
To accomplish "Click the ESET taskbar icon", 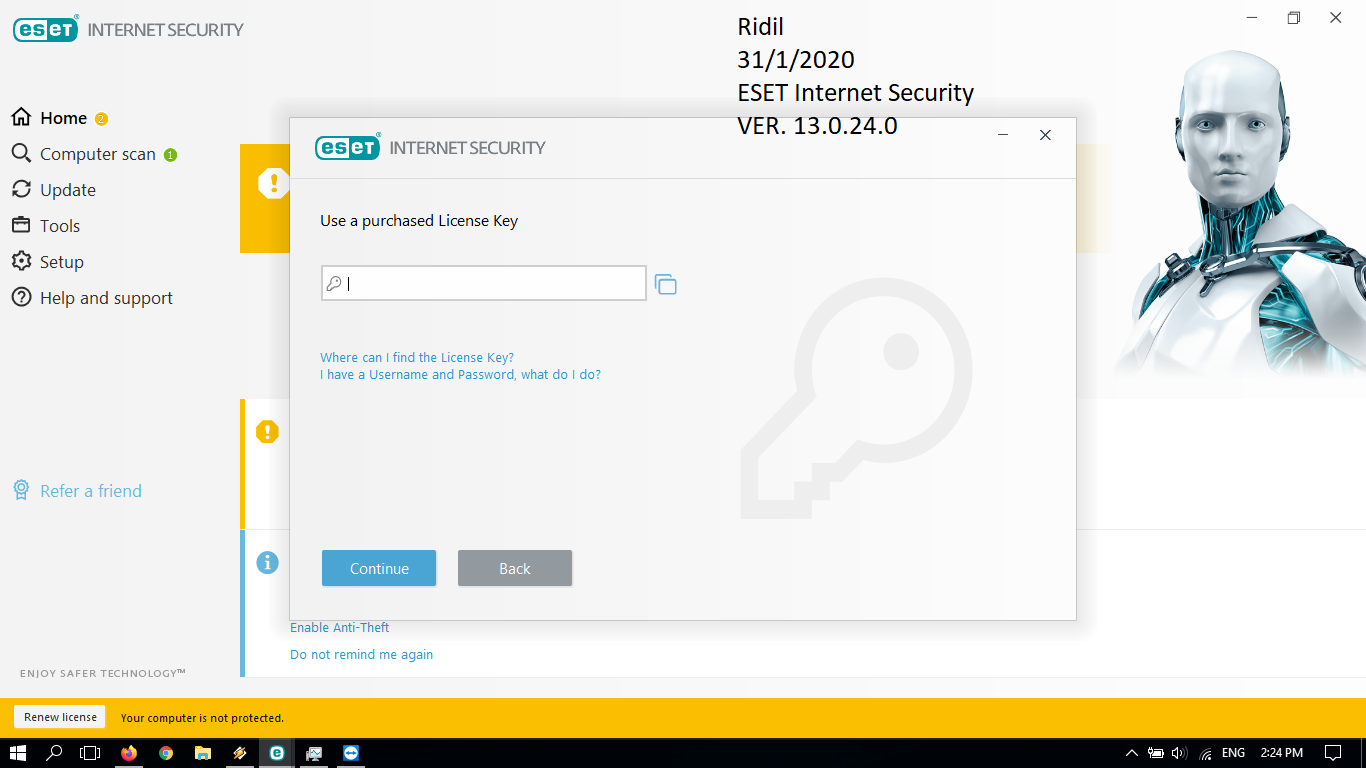I will tap(277, 753).
